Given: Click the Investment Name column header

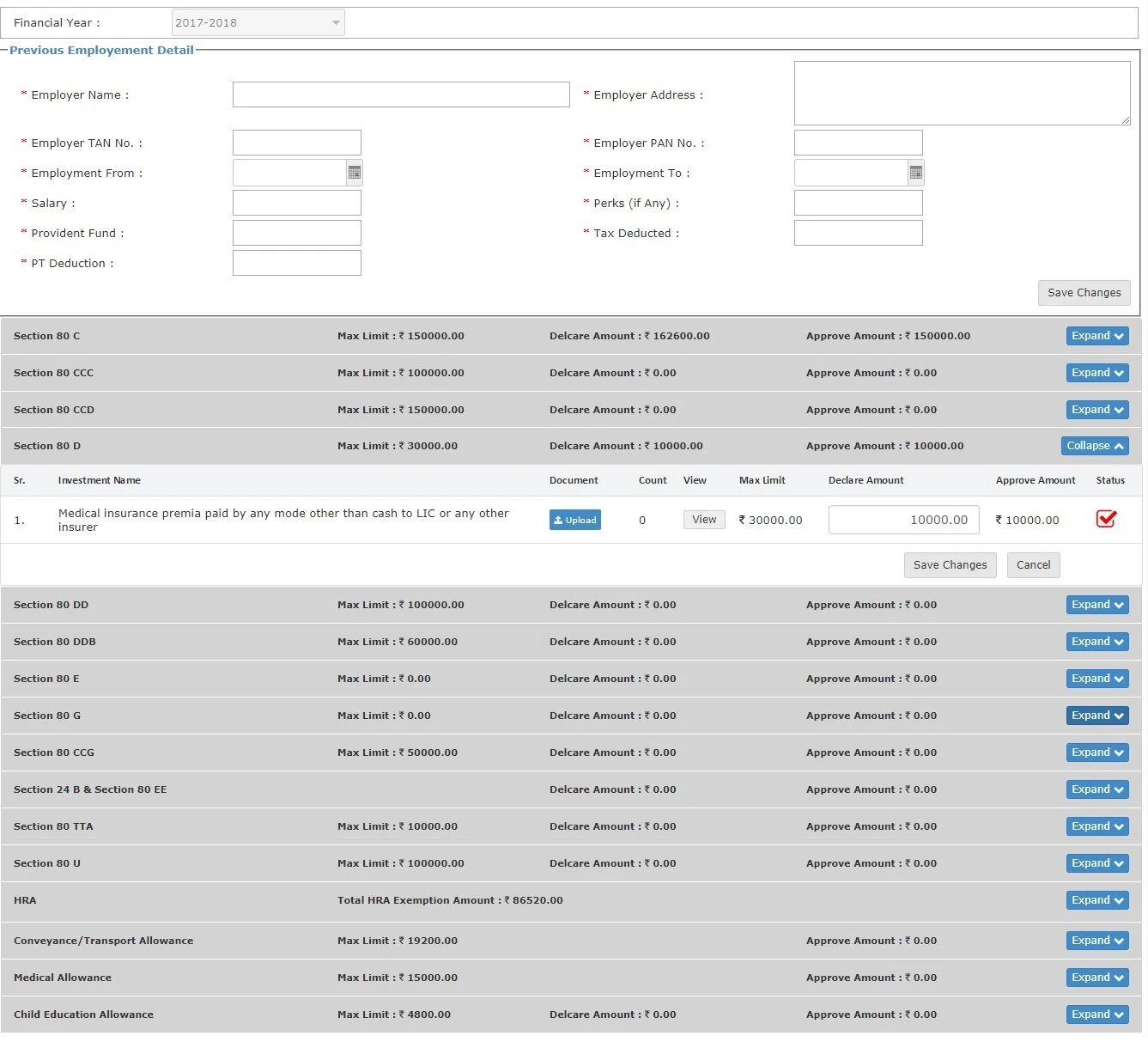Looking at the screenshot, I should (100, 480).
